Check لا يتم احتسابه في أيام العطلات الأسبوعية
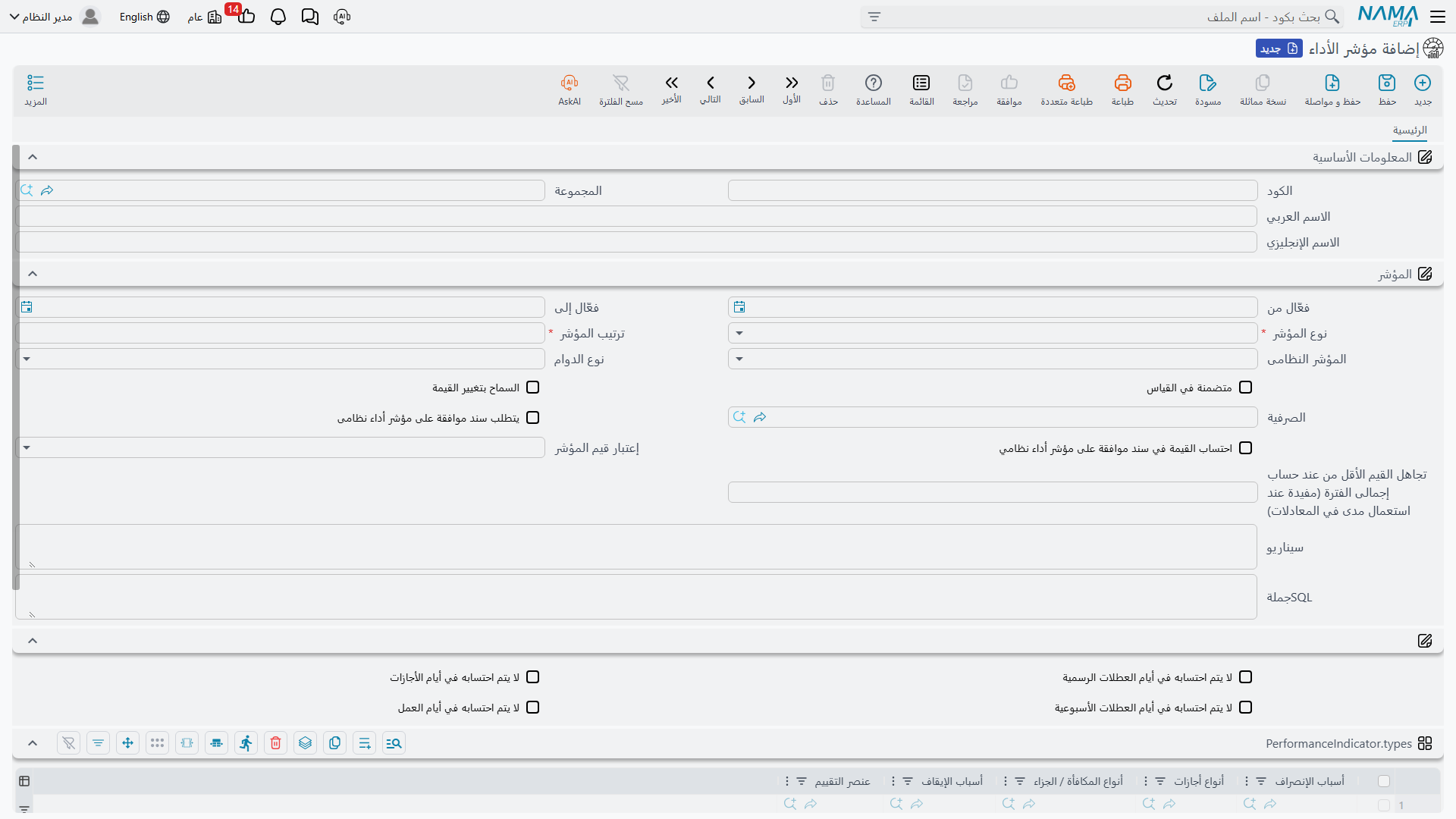 click(1245, 708)
